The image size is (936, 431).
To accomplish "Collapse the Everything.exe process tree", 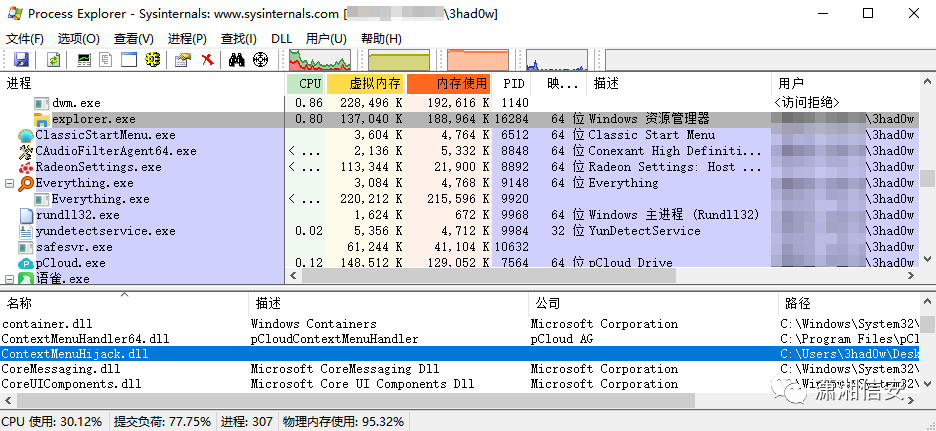I will (9, 183).
